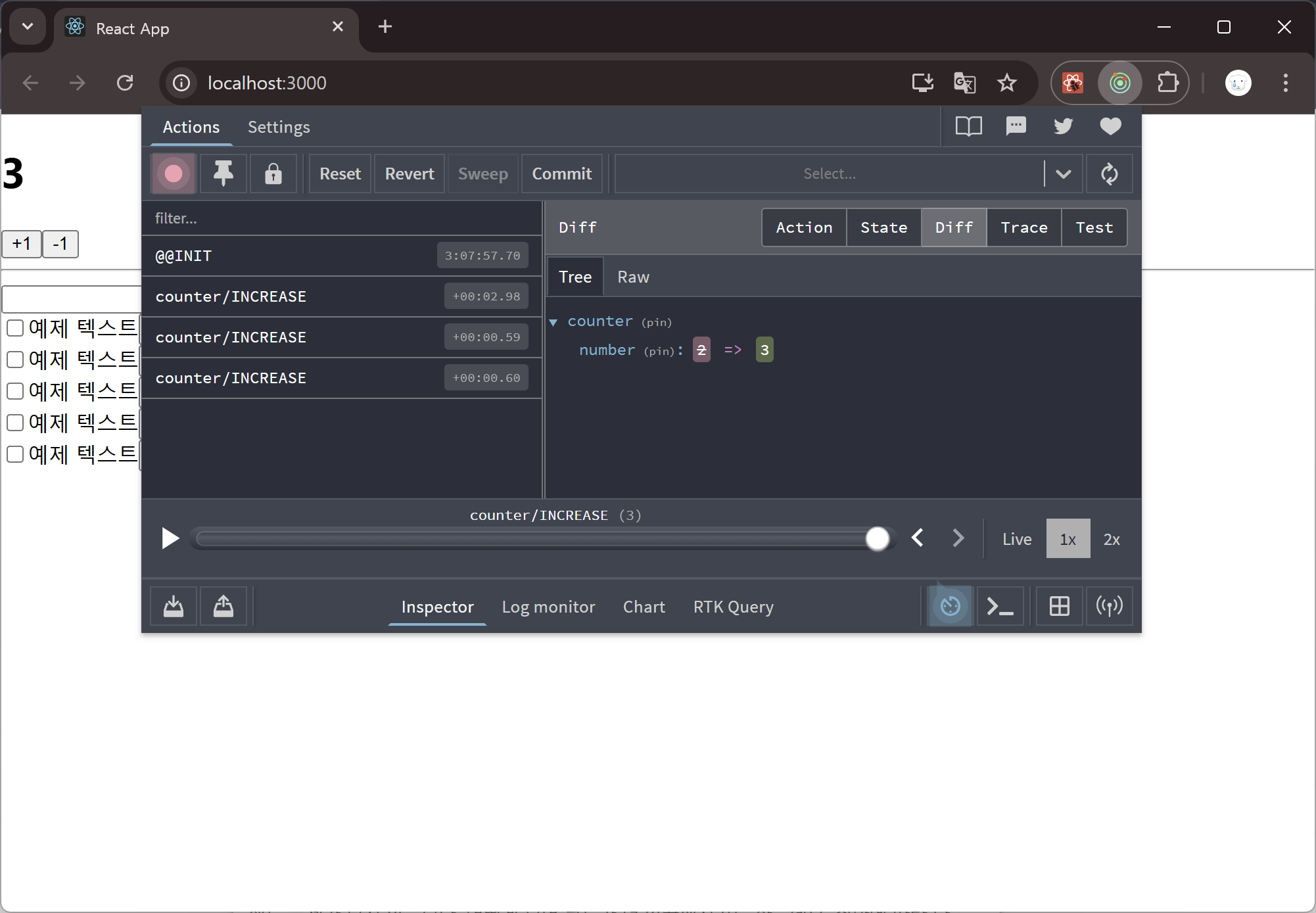Screen dimensions: 1316x913
Task: Toggle the lock changes padlock icon
Action: pyautogui.click(x=273, y=174)
